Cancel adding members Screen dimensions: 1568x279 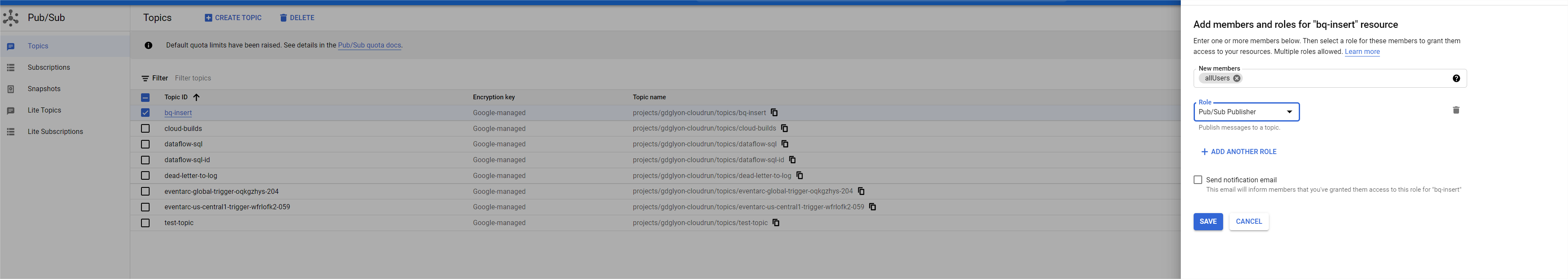1248,222
